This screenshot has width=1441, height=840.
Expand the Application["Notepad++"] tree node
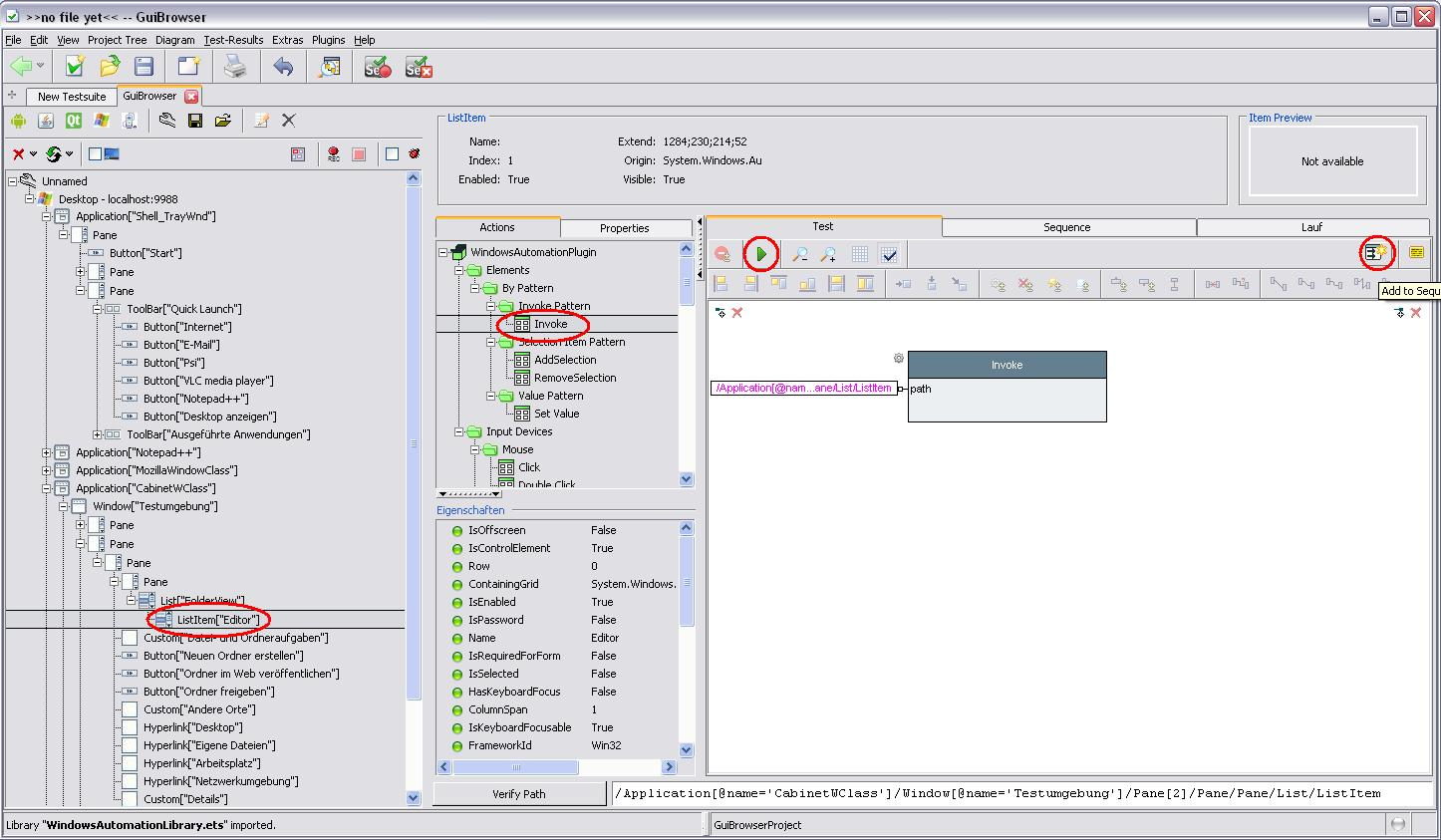coord(47,452)
